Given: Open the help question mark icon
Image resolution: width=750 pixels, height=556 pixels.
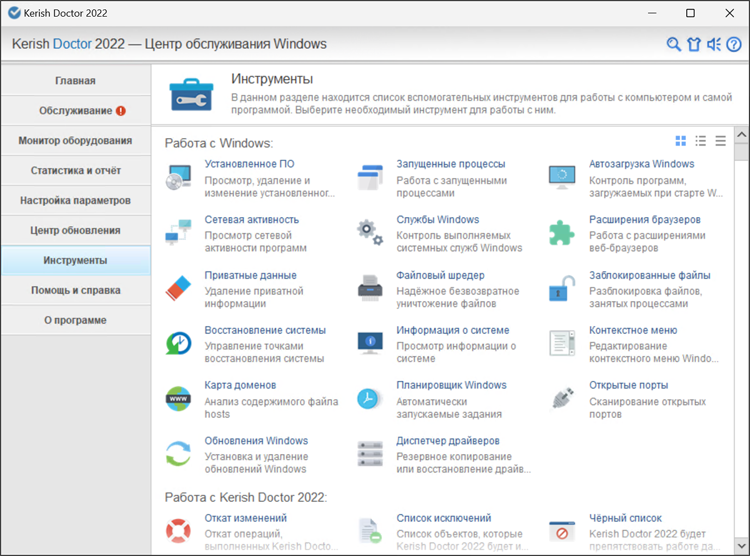Looking at the screenshot, I should coord(735,44).
